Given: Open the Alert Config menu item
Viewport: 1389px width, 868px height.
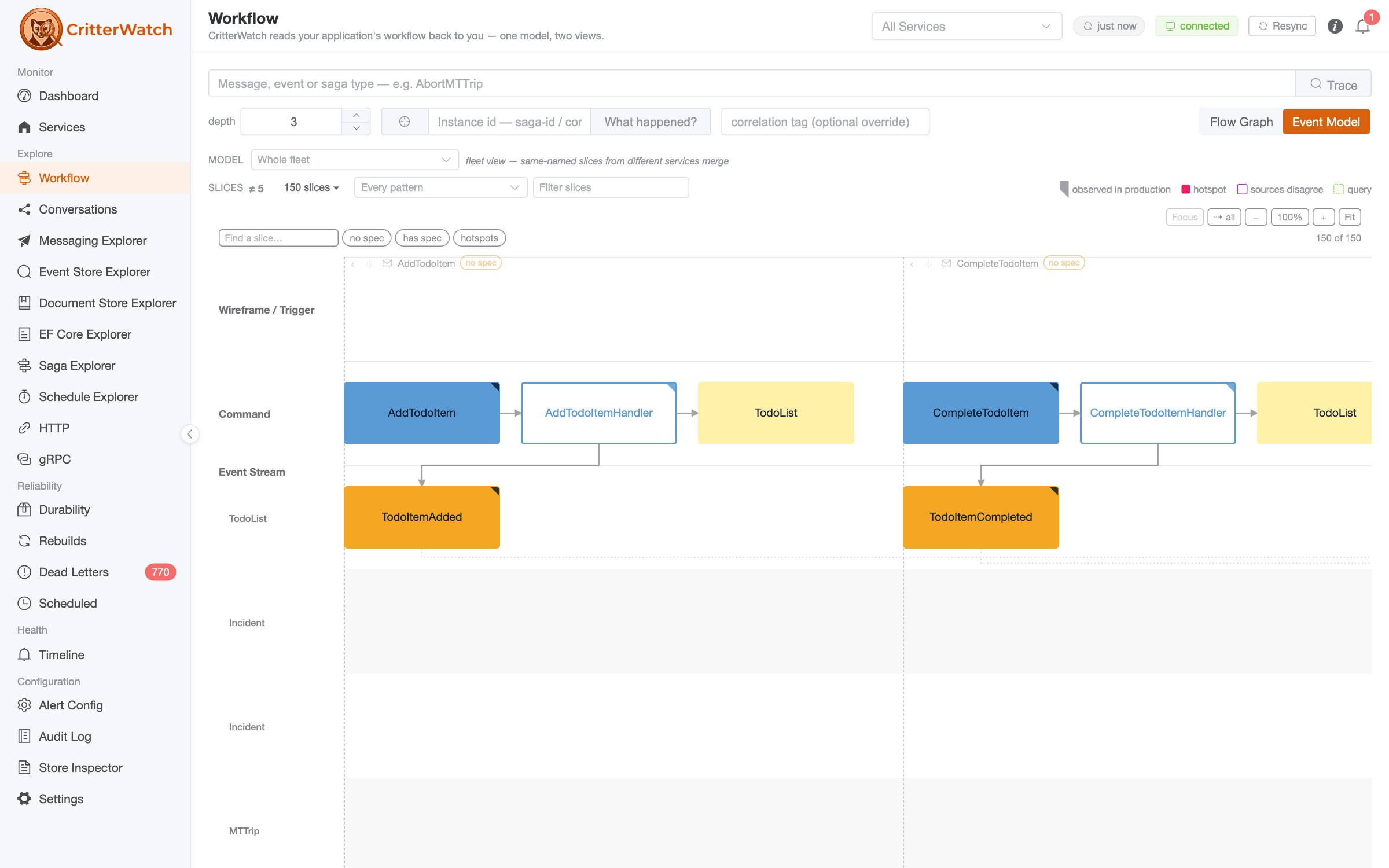Looking at the screenshot, I should tap(95, 705).
